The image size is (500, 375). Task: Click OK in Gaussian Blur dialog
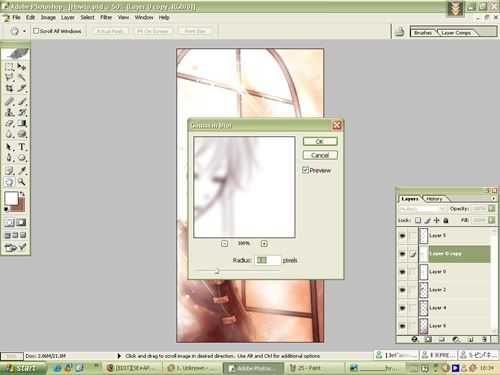click(x=320, y=141)
